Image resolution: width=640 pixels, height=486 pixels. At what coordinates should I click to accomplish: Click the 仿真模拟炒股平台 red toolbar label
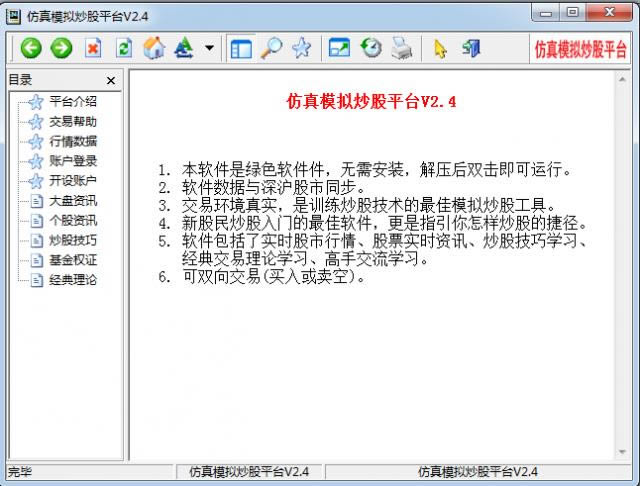tap(580, 47)
